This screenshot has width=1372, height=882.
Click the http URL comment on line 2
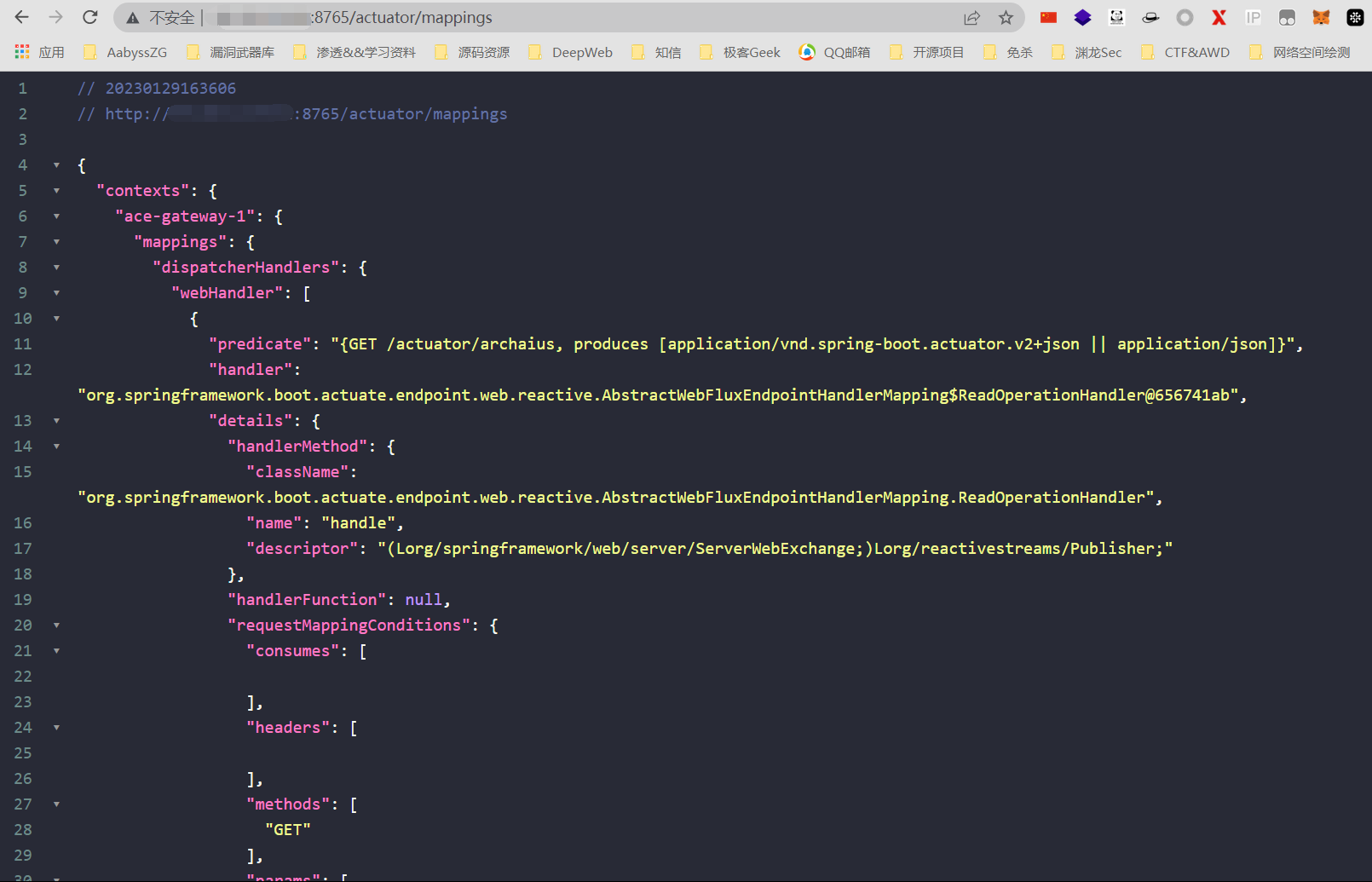click(292, 114)
